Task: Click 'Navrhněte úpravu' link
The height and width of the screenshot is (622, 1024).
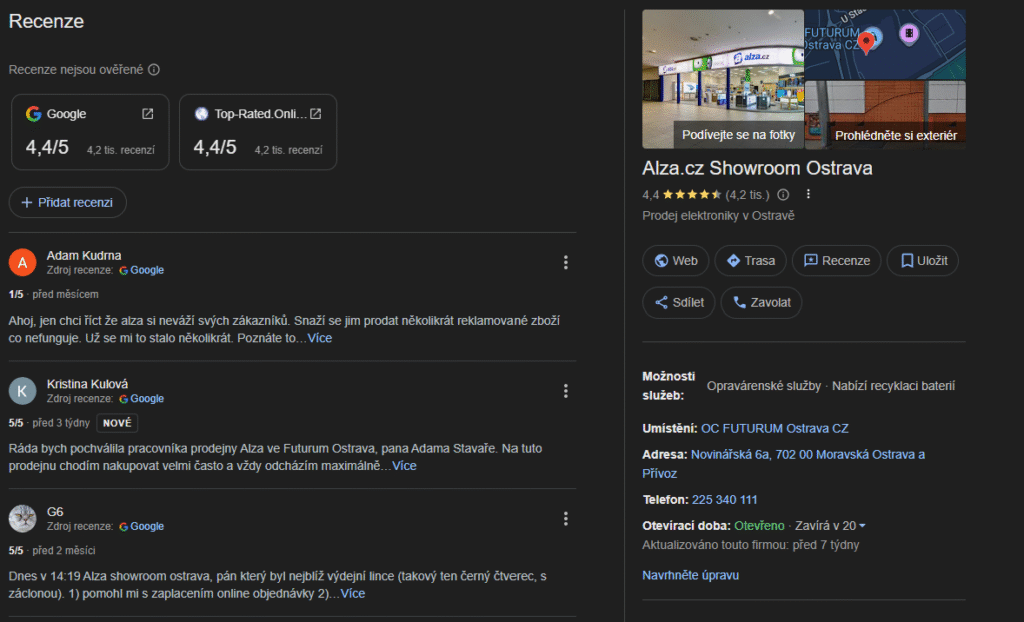Action: (x=690, y=575)
